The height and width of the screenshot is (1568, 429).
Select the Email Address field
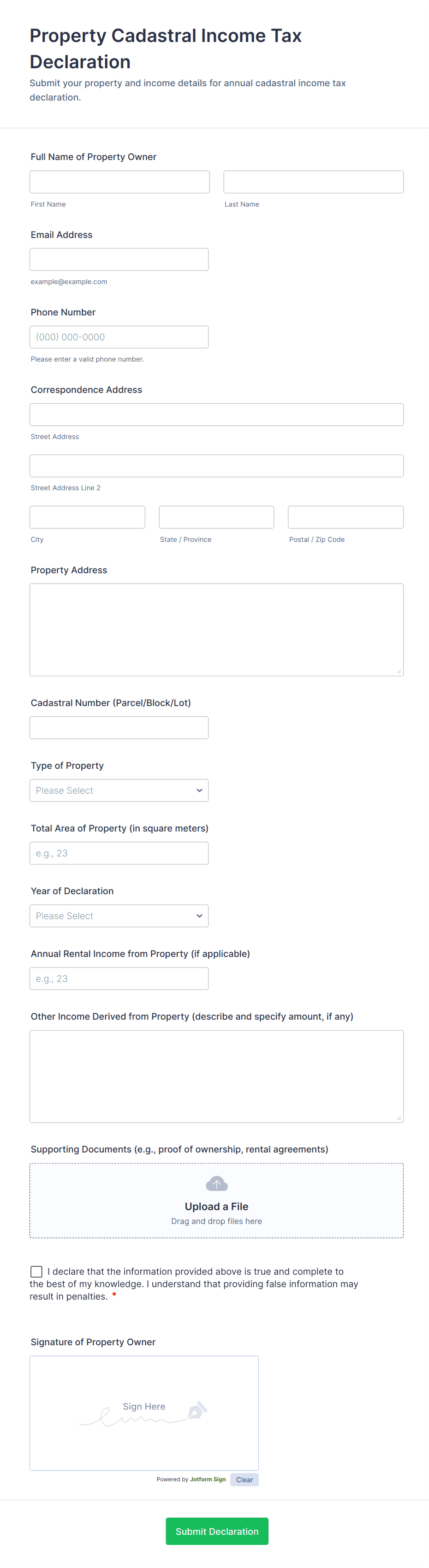tap(119, 259)
